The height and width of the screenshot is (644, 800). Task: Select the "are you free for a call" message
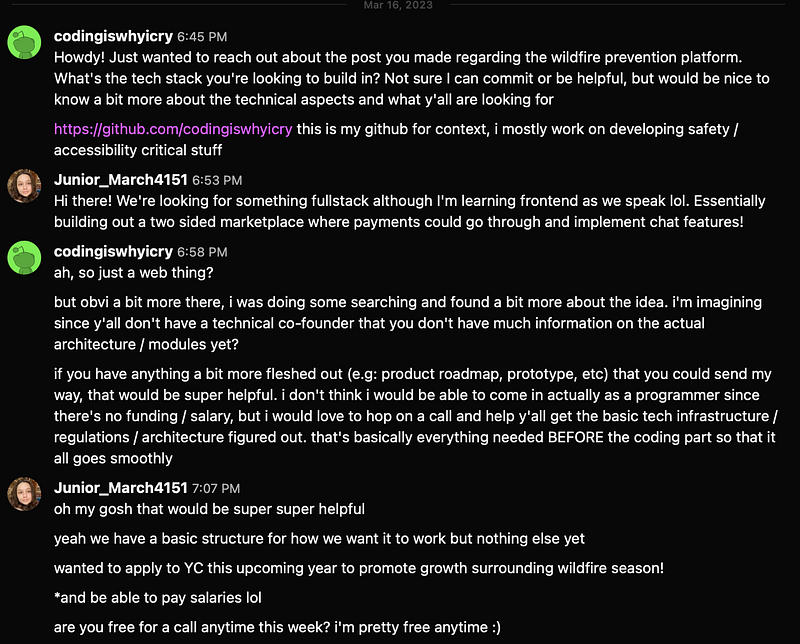click(x=278, y=627)
